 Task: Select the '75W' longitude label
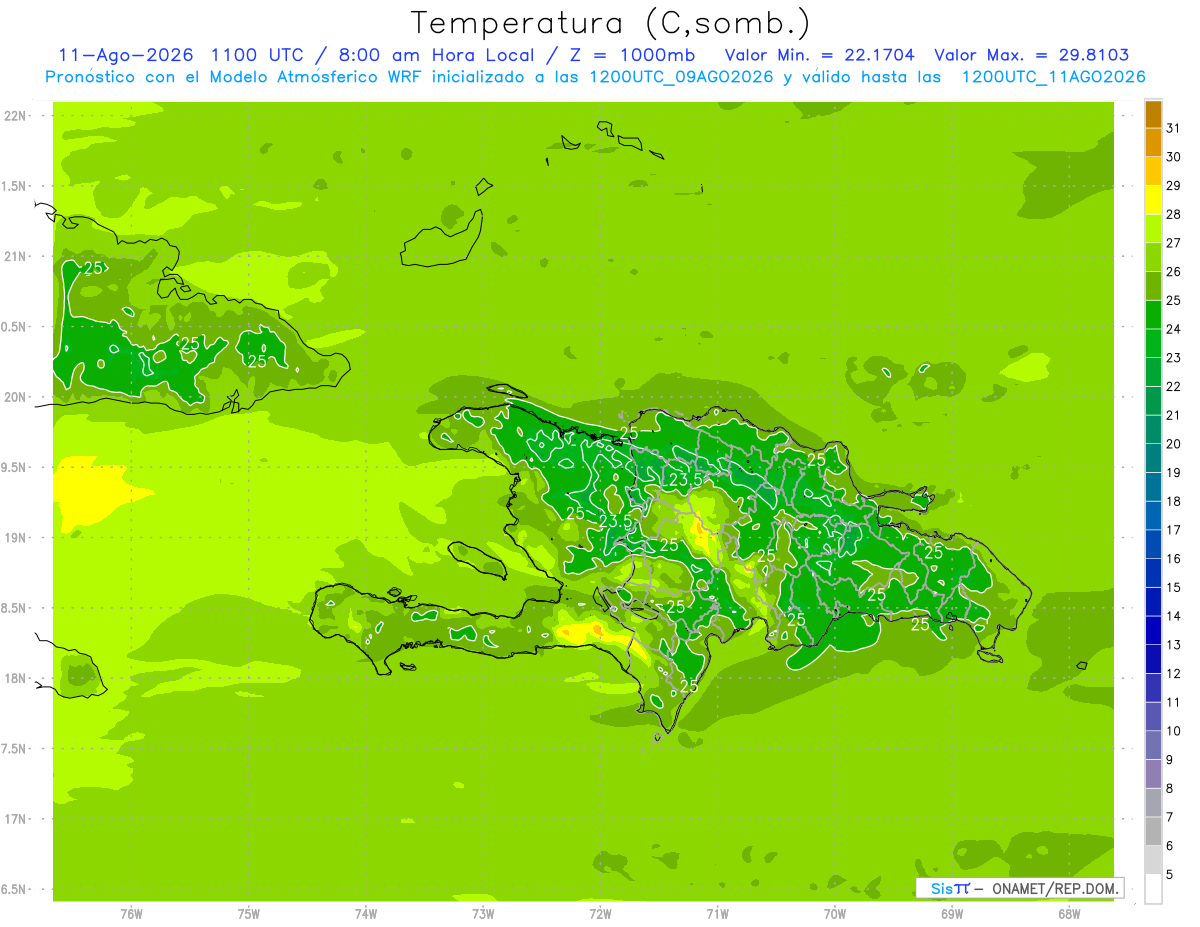(x=249, y=914)
